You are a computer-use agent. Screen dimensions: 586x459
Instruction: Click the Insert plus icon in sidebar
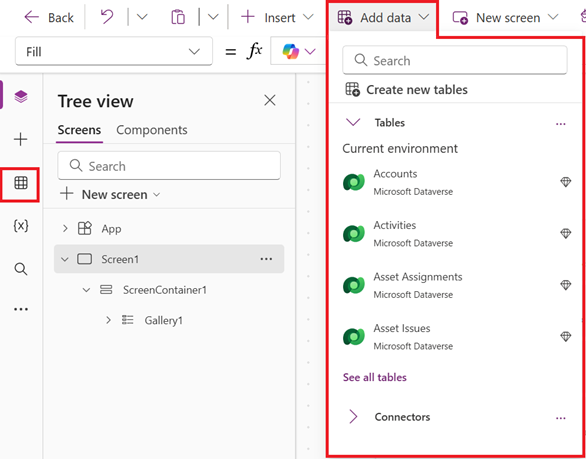[x=21, y=140]
